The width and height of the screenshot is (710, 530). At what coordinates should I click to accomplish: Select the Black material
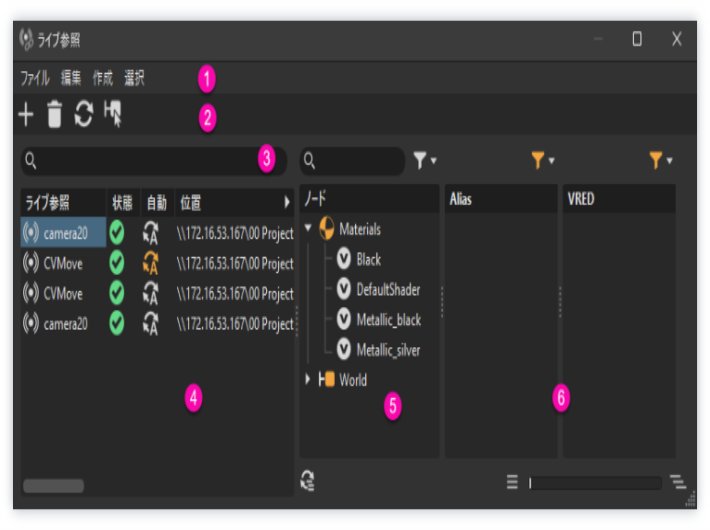(x=369, y=260)
